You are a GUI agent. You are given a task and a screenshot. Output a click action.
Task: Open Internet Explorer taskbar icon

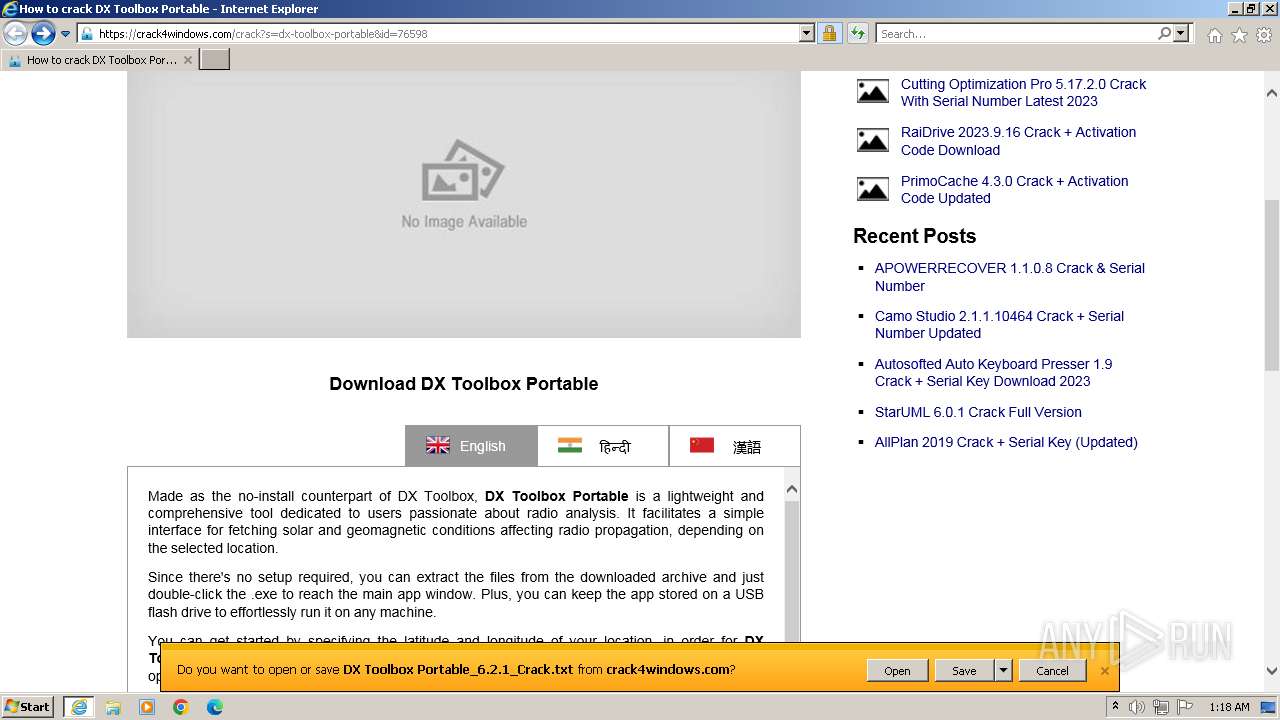click(79, 707)
